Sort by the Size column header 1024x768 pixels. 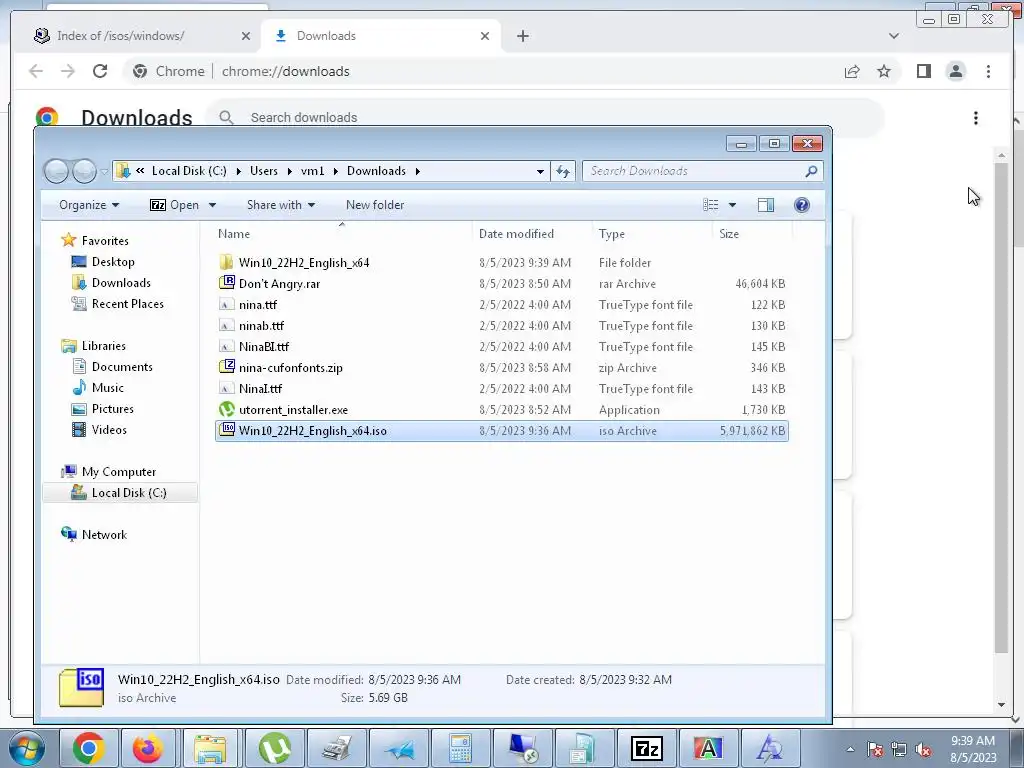729,234
